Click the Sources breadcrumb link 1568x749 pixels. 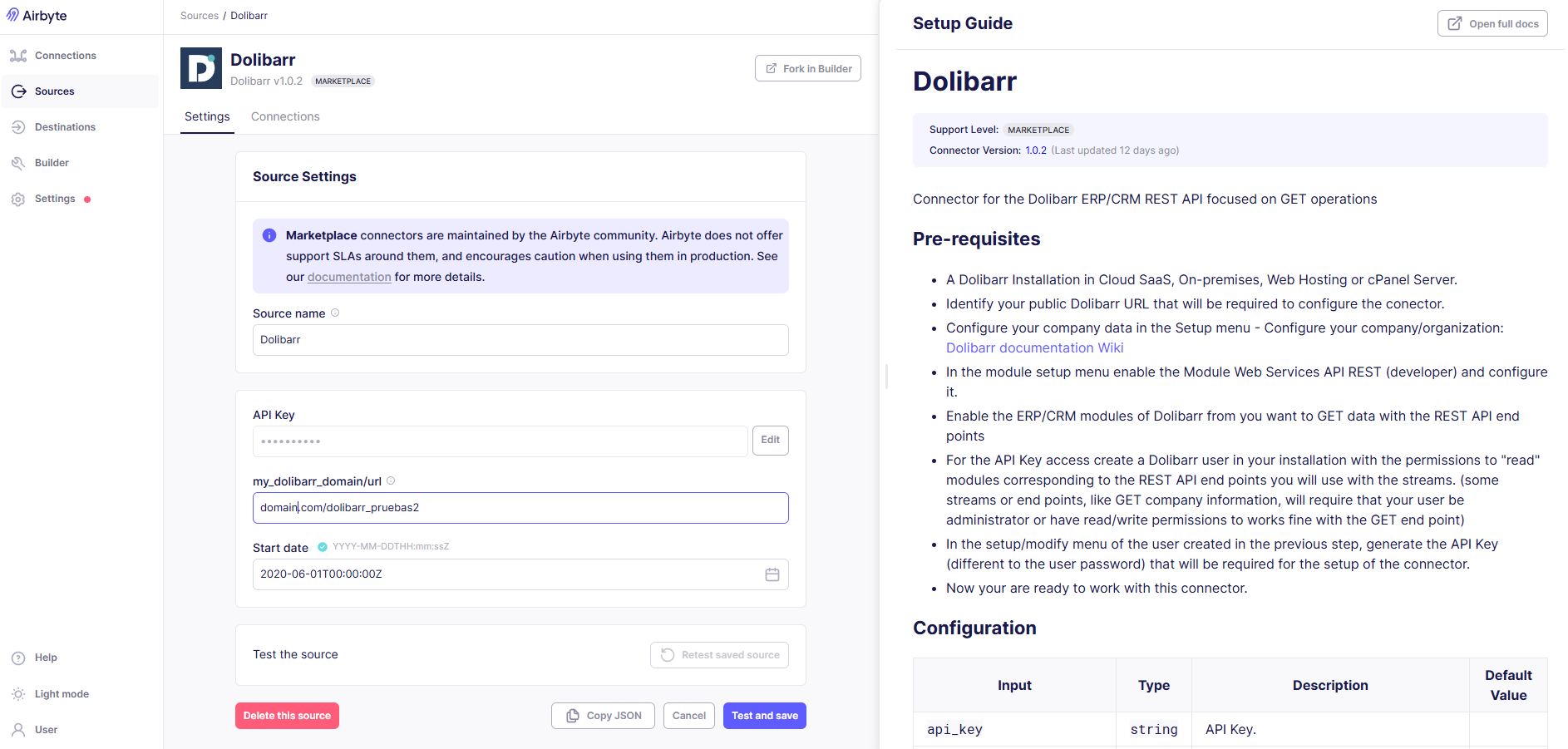tap(200, 16)
